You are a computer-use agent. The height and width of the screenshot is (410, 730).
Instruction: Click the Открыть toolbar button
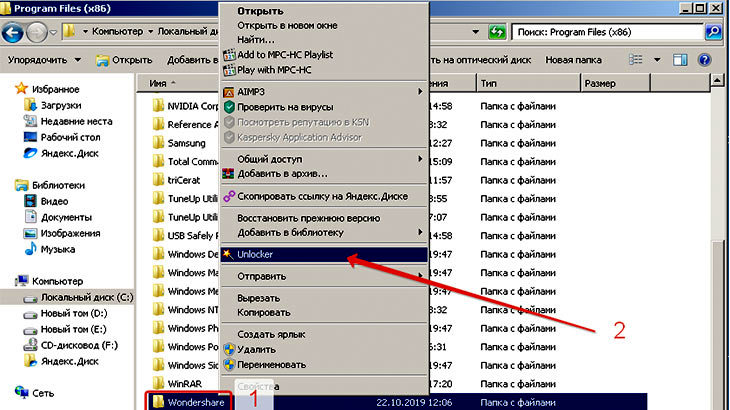click(124, 60)
